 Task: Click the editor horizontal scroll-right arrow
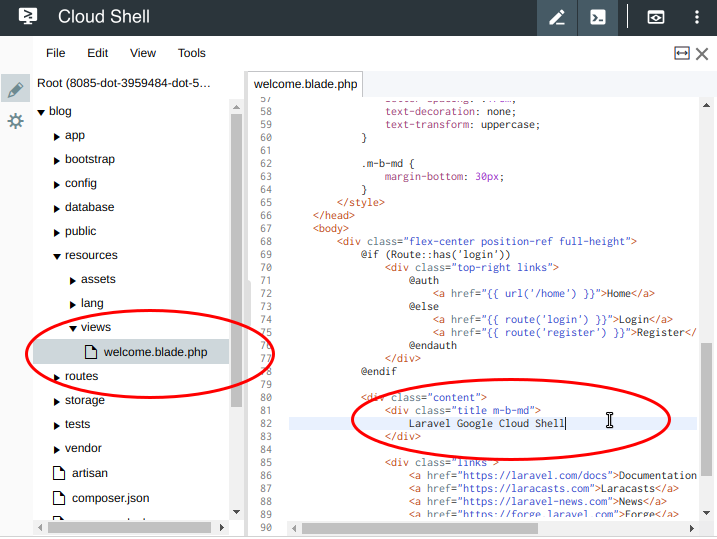(x=692, y=528)
